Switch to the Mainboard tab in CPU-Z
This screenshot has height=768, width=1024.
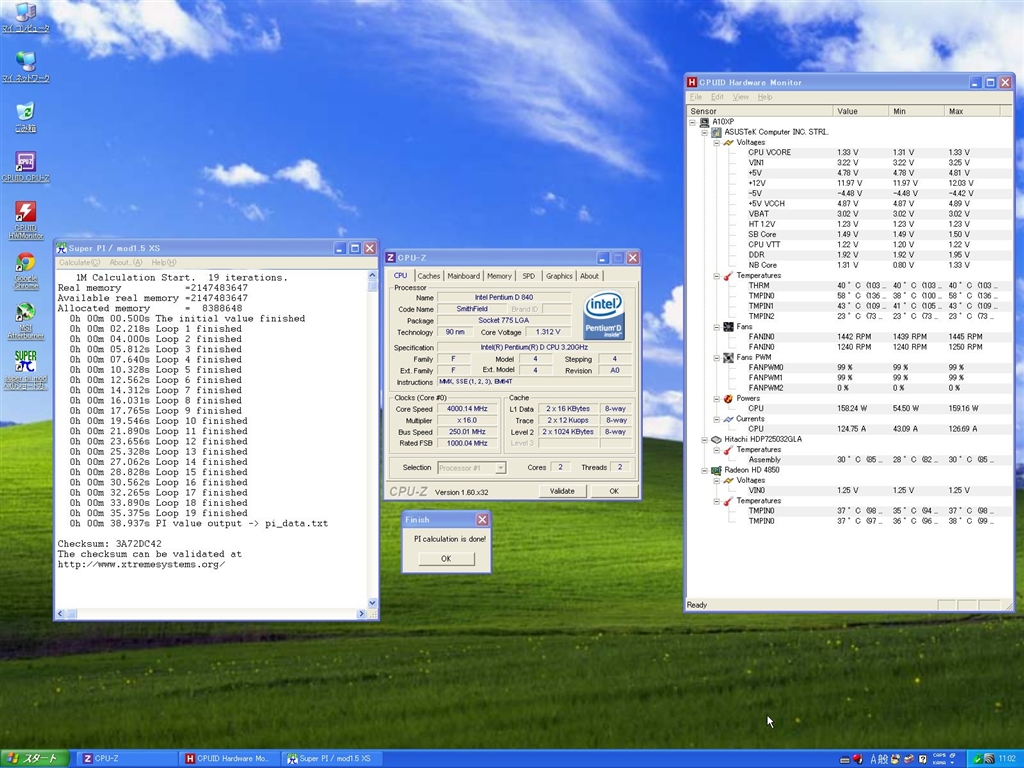463,276
